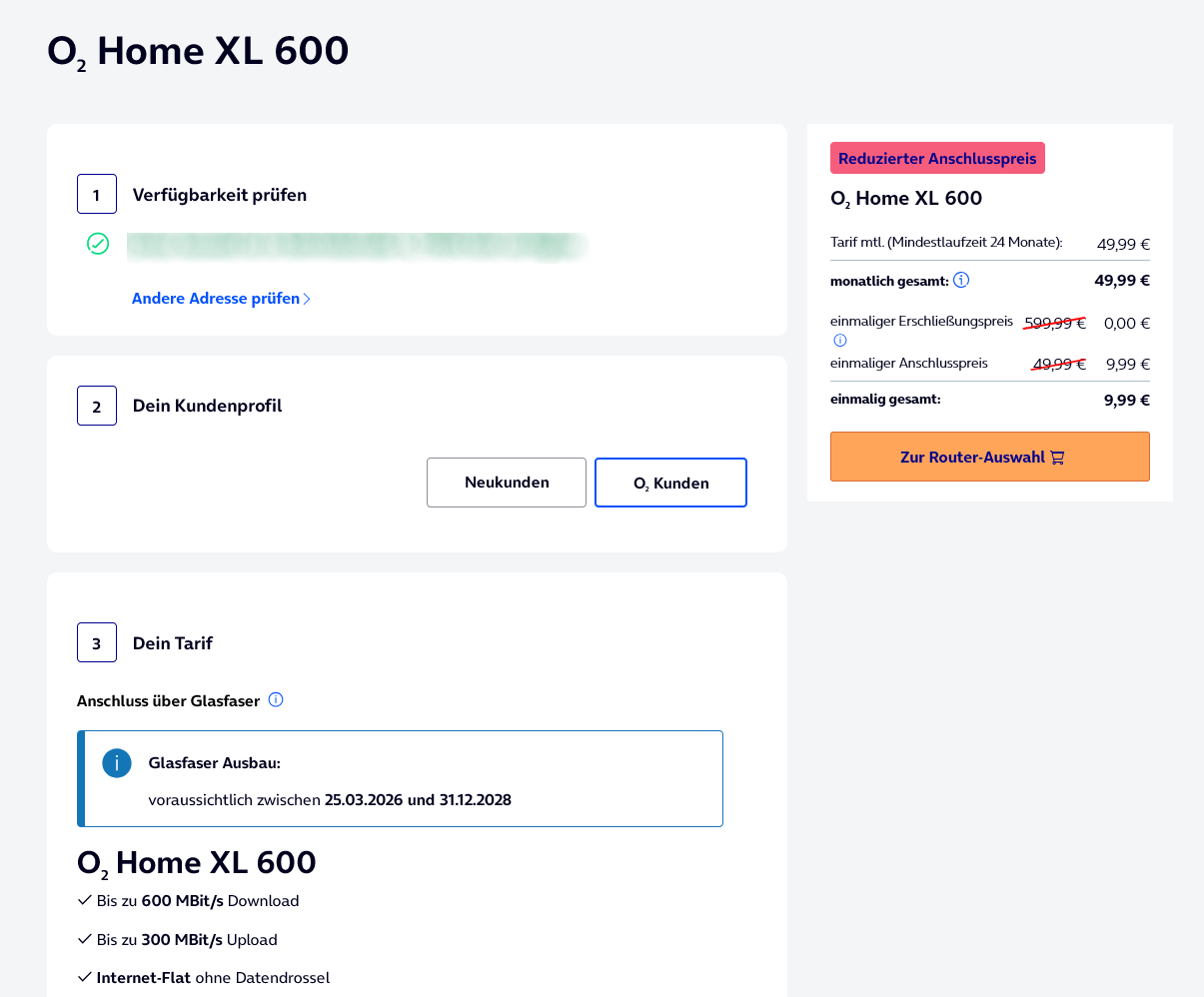
Task: Click chevron after Andere Adresse prüfen
Action: (x=307, y=299)
